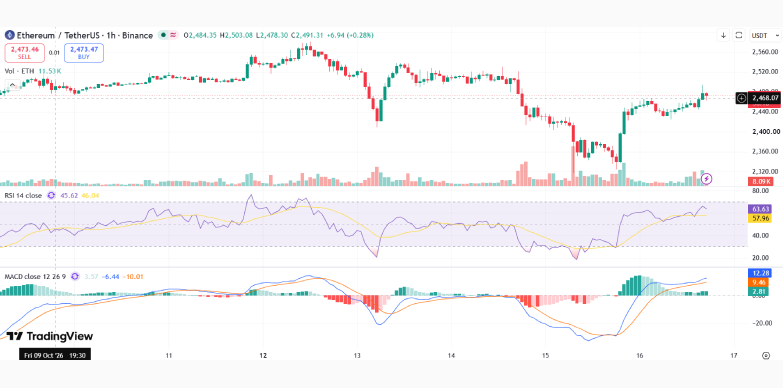Open the USDT currency dropdown
783x388 pixels.
click(765, 35)
